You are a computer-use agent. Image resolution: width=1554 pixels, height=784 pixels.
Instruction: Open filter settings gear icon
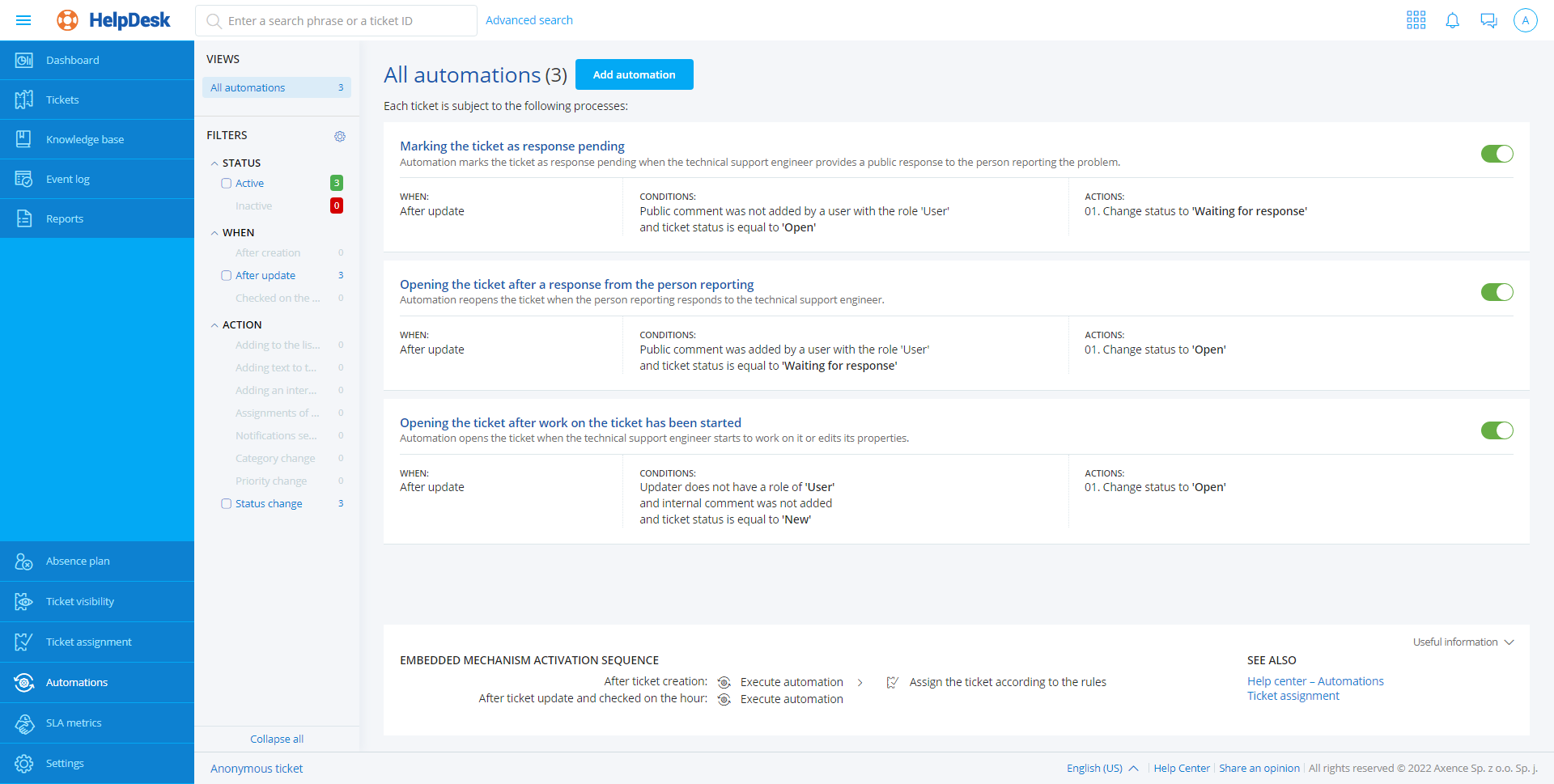(x=340, y=136)
